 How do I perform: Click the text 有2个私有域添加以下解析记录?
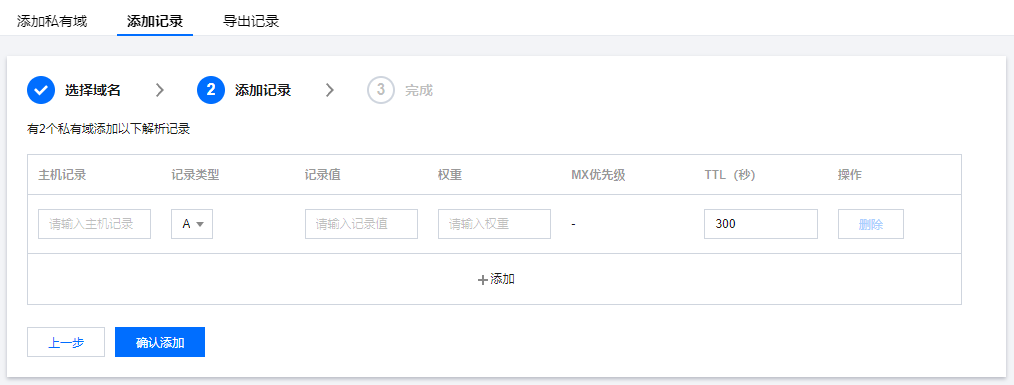(x=108, y=129)
